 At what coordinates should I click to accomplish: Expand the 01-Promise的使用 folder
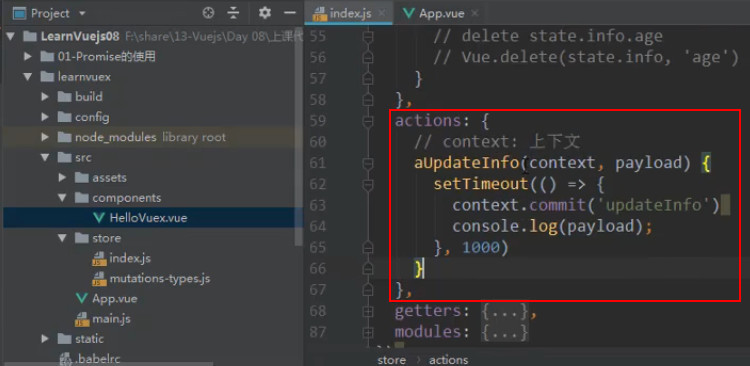(29, 56)
